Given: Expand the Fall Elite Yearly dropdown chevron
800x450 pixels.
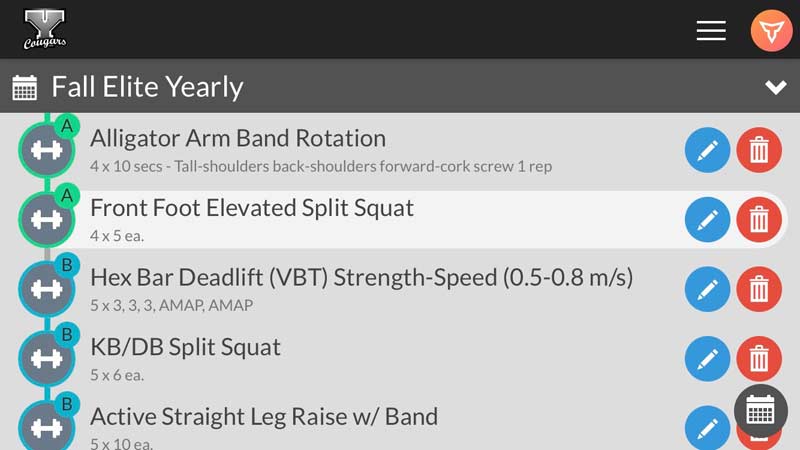Looking at the screenshot, I should click(776, 87).
